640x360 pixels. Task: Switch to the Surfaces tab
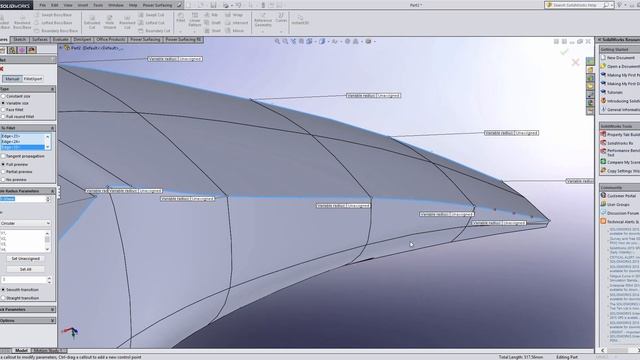[x=40, y=40]
